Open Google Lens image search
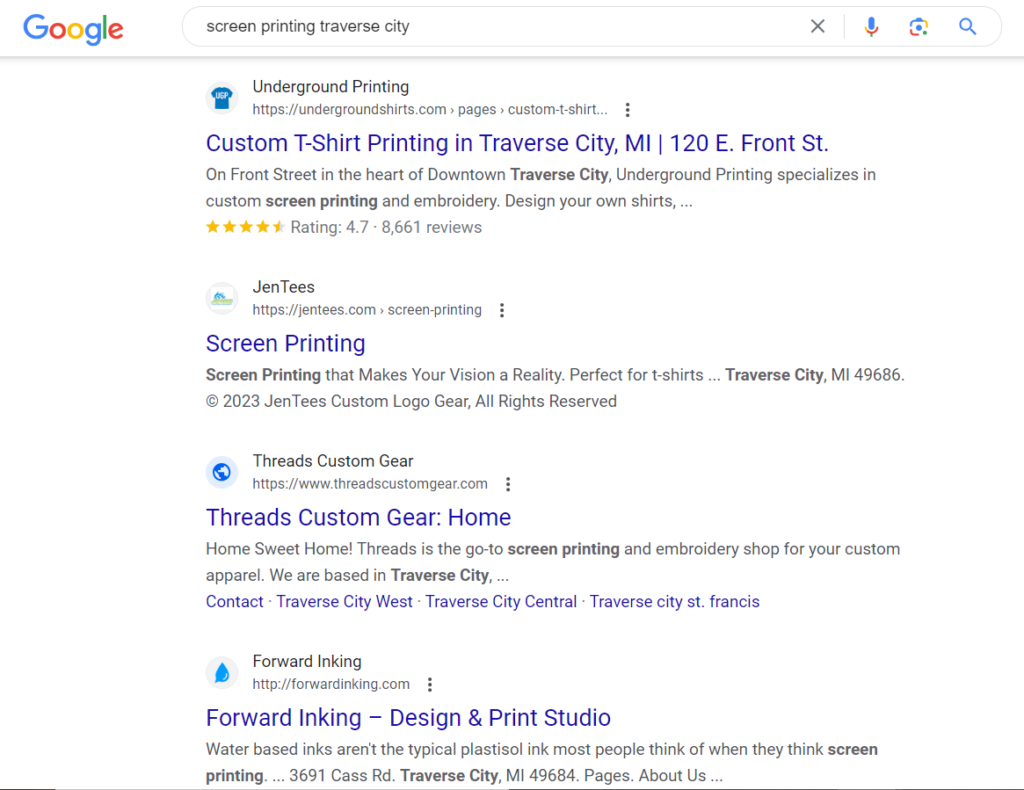The image size is (1024, 790). pos(919,27)
